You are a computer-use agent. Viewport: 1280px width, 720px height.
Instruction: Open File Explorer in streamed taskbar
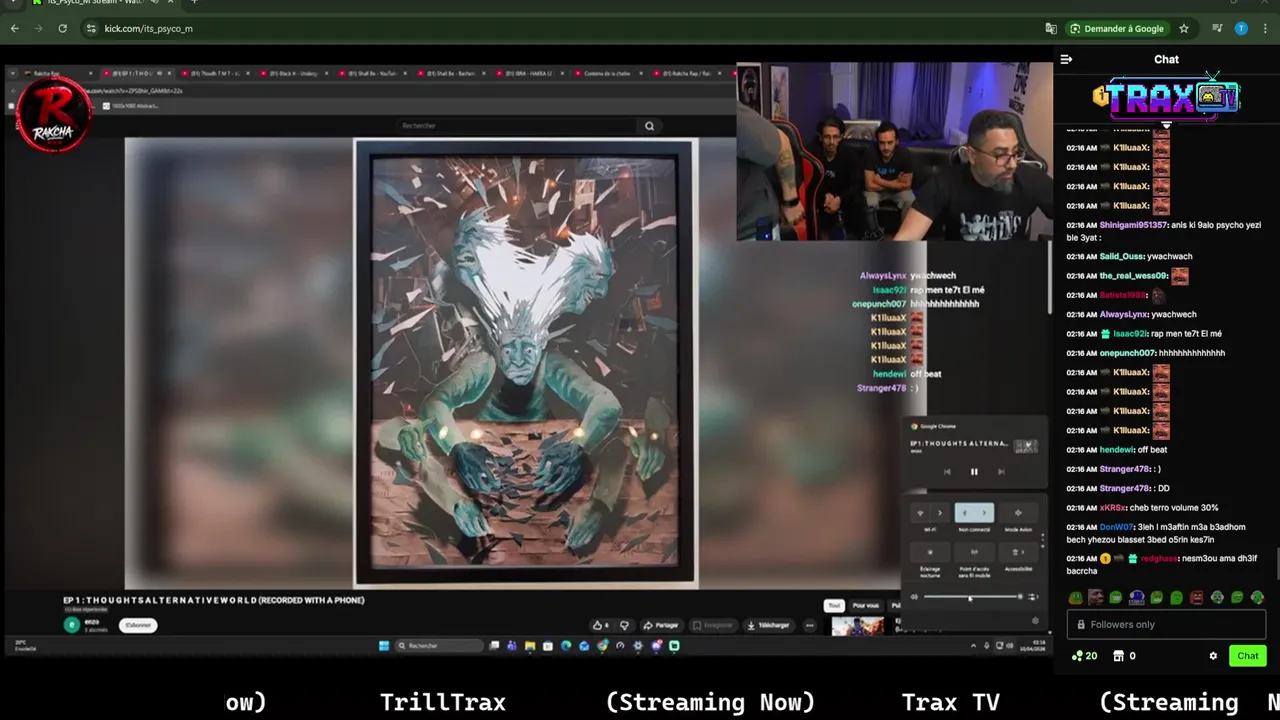click(x=530, y=646)
